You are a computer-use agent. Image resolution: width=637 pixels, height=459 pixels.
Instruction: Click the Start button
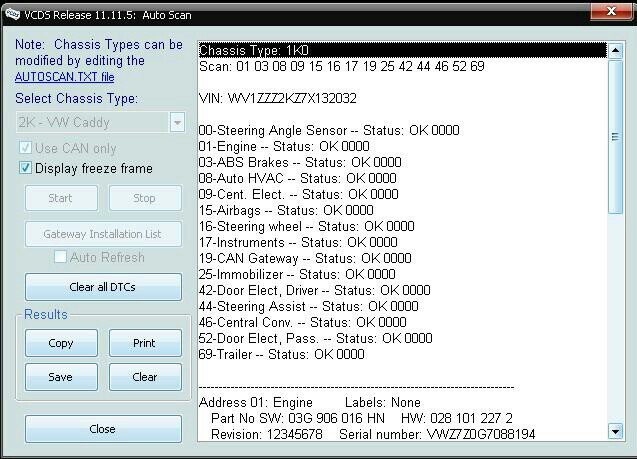point(61,198)
